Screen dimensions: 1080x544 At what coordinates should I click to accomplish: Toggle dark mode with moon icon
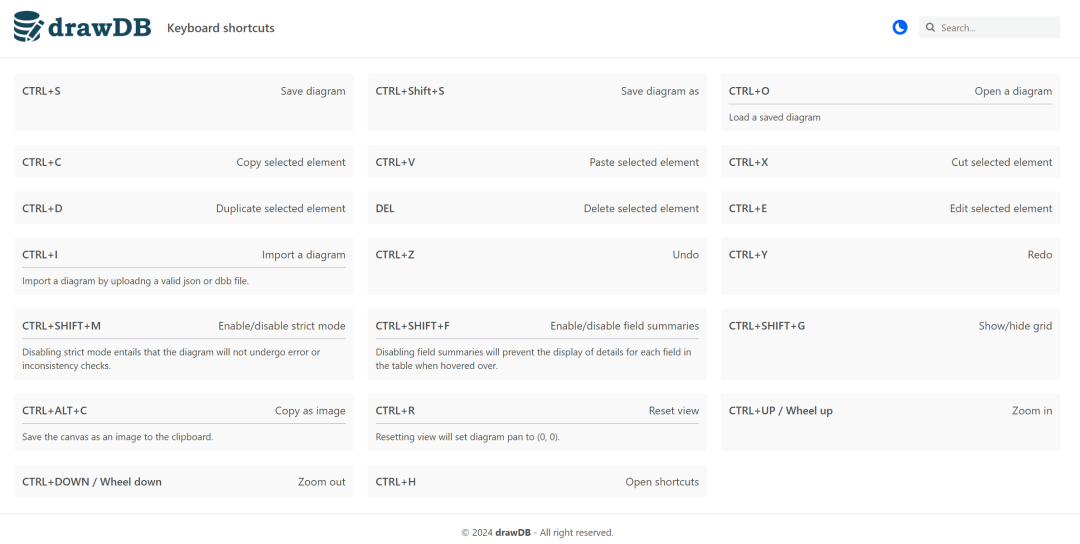(900, 28)
